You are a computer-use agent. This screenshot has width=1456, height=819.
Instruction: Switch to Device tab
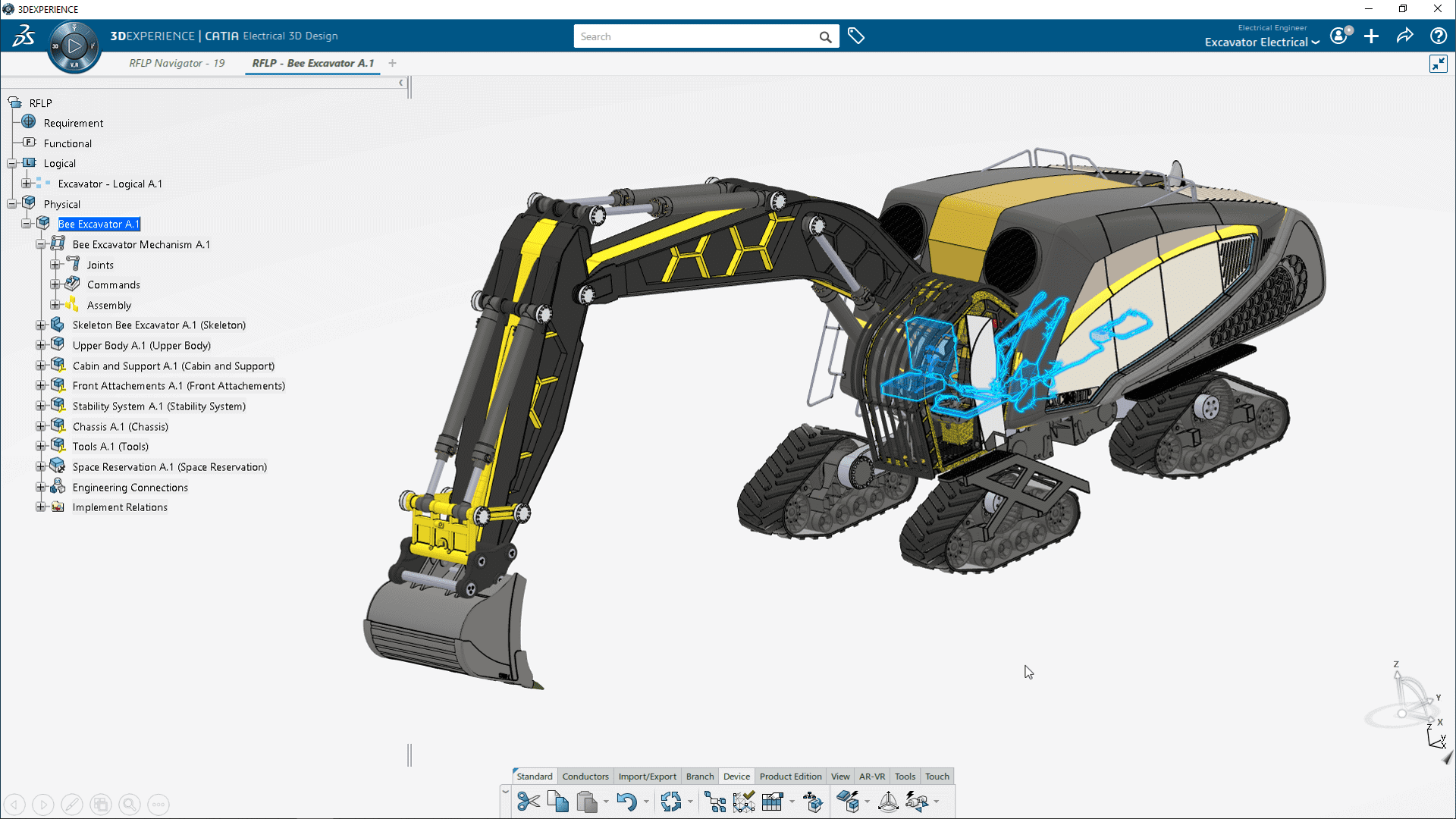click(x=736, y=777)
